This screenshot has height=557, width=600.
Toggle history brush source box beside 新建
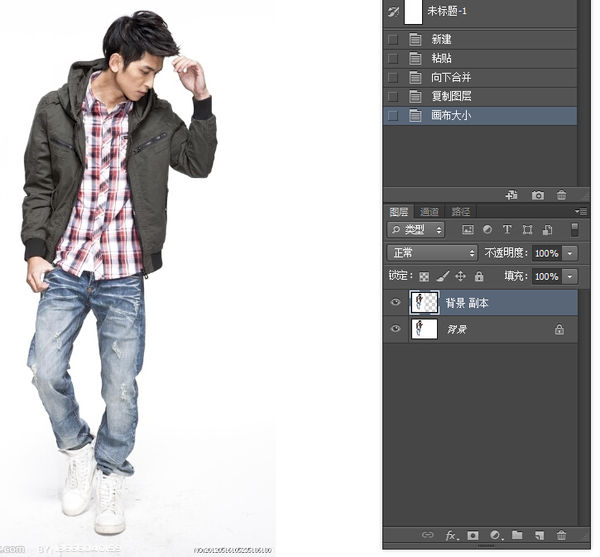[x=393, y=39]
